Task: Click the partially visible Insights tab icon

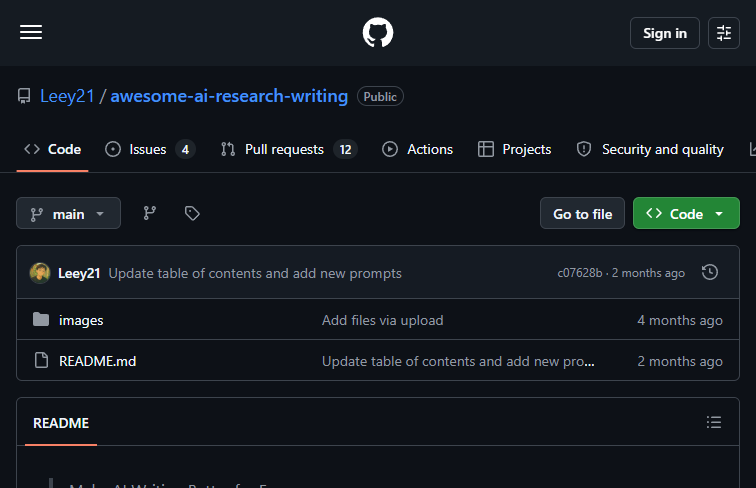Action: pos(752,149)
